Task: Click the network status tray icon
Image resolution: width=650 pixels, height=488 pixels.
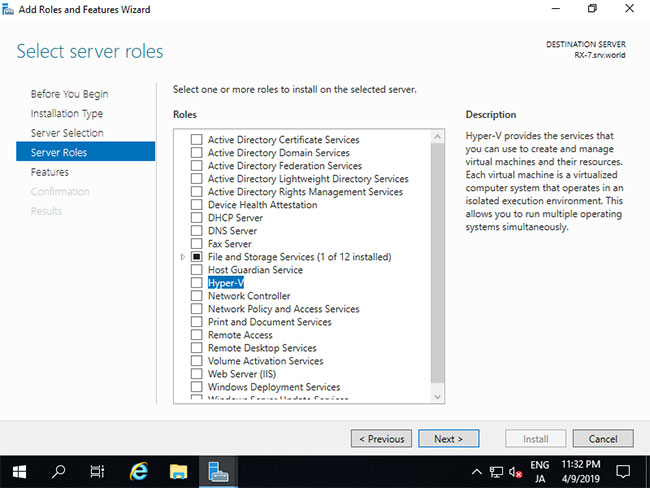Action: coord(496,472)
